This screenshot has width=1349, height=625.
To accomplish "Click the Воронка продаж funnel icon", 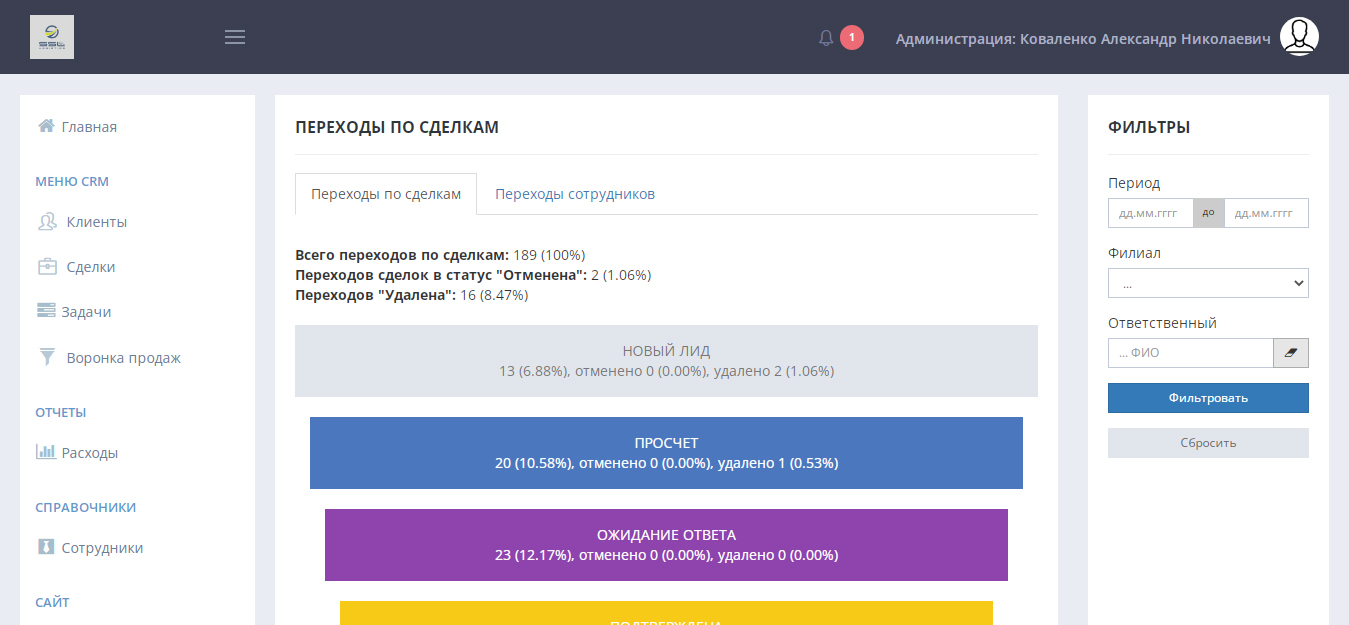I will click(46, 357).
